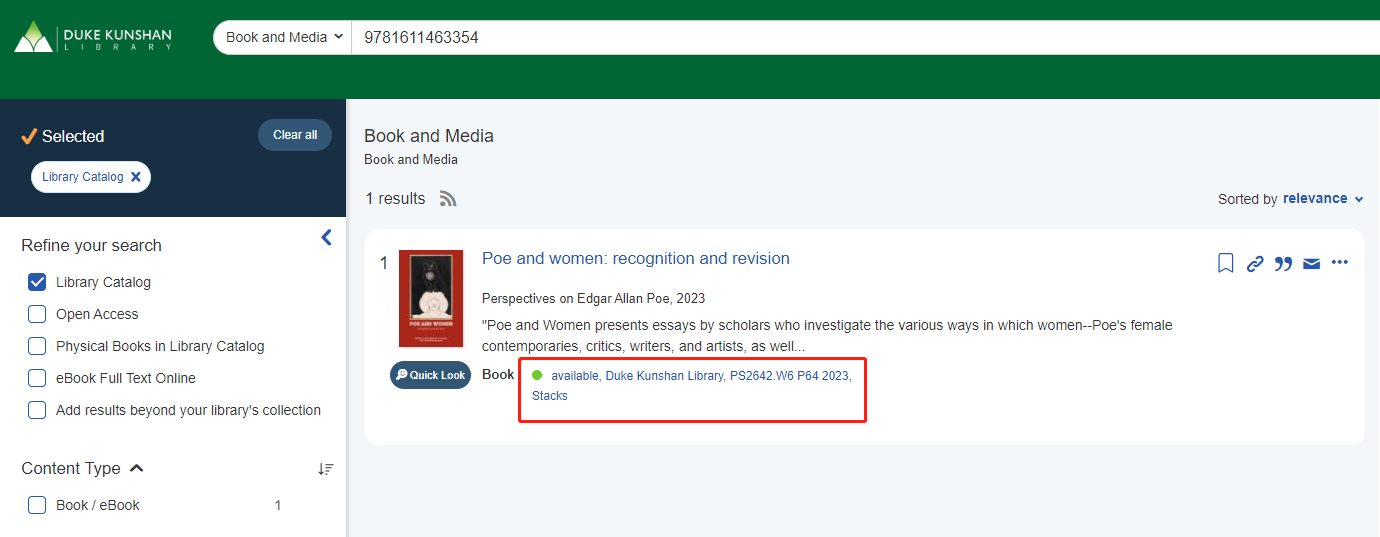Click the Poe and Women cover thumbnail

click(431, 298)
